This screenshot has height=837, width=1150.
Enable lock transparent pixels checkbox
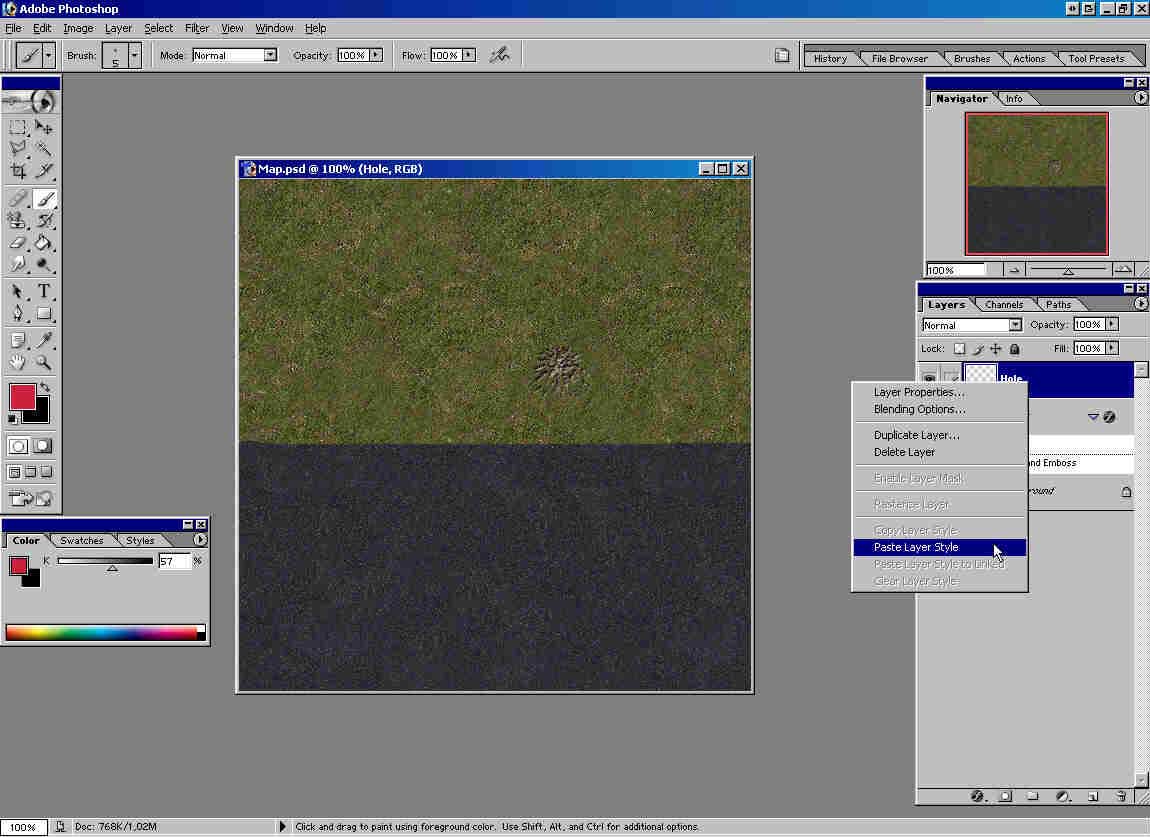click(x=959, y=349)
